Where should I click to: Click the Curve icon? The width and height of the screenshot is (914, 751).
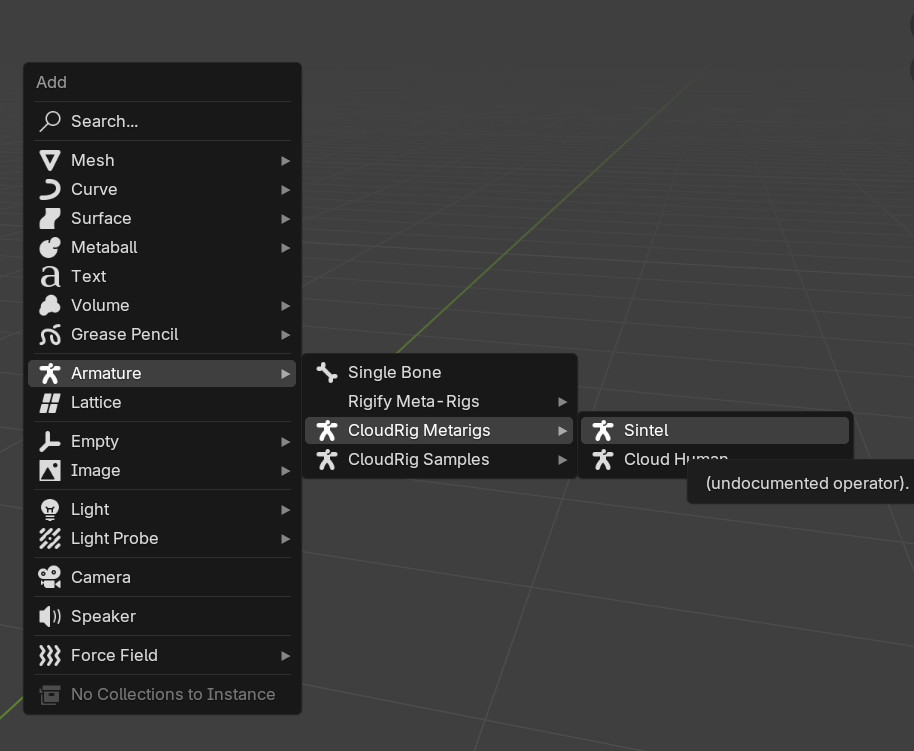[x=50, y=189]
